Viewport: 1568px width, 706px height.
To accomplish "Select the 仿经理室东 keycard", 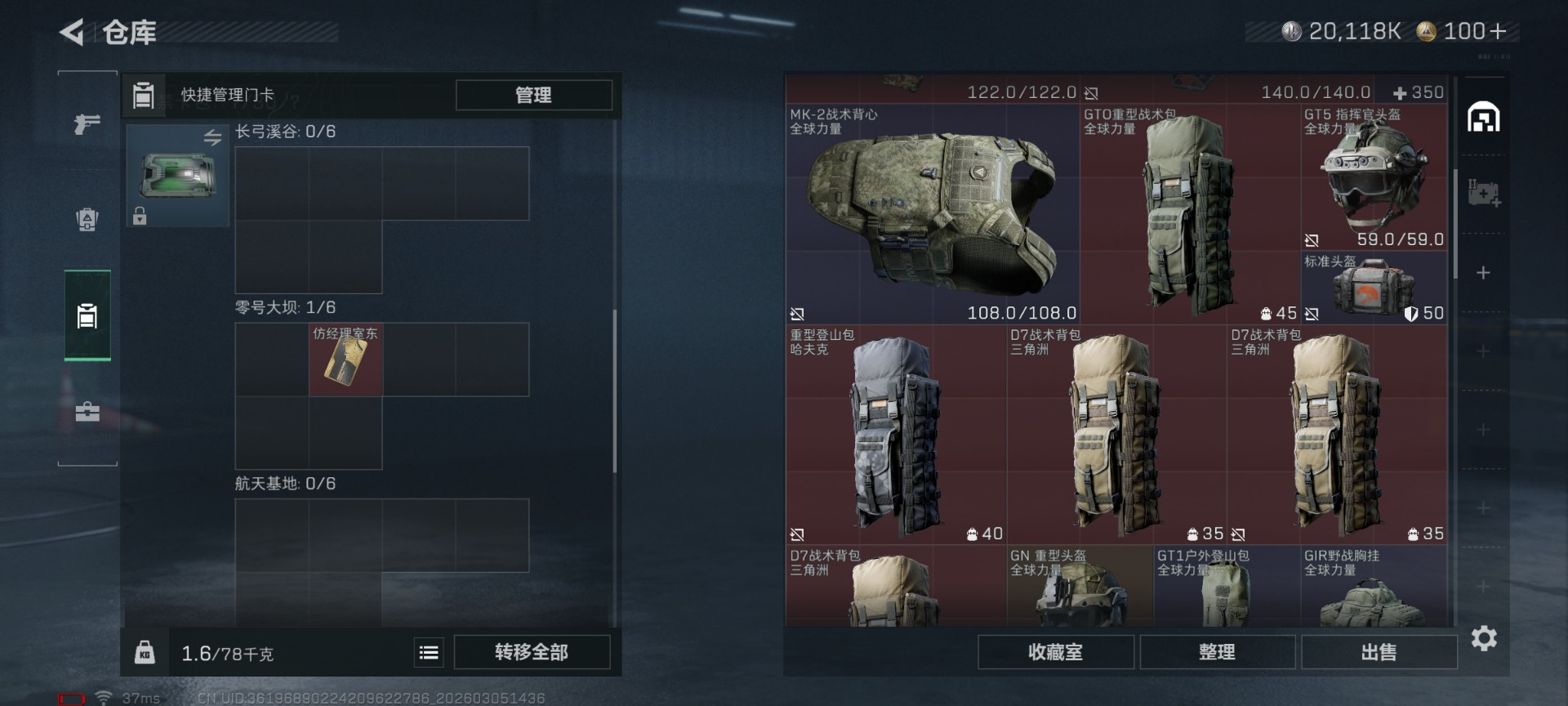I will coord(345,360).
